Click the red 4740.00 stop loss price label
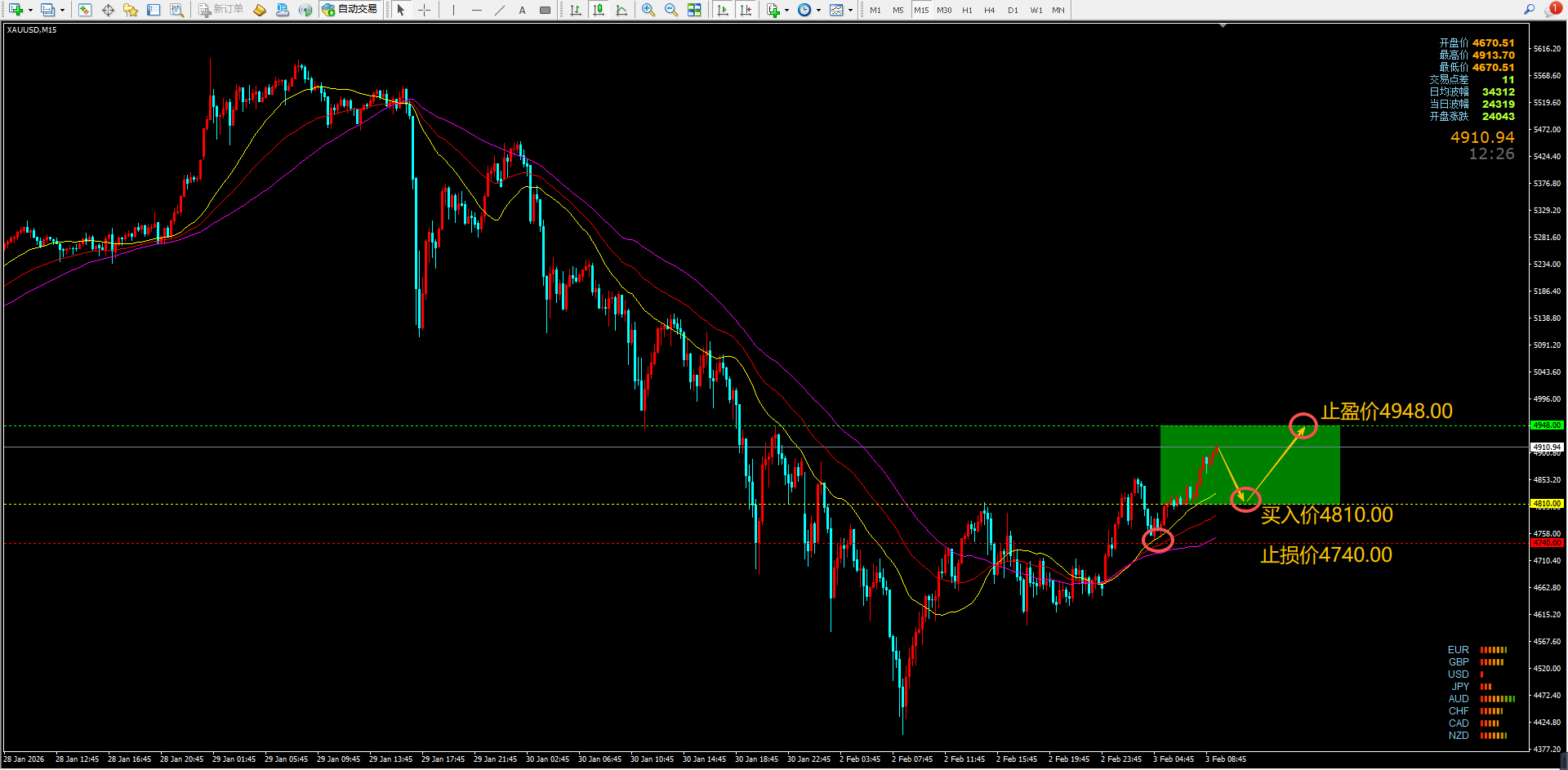The image size is (1568, 770). [x=1546, y=543]
